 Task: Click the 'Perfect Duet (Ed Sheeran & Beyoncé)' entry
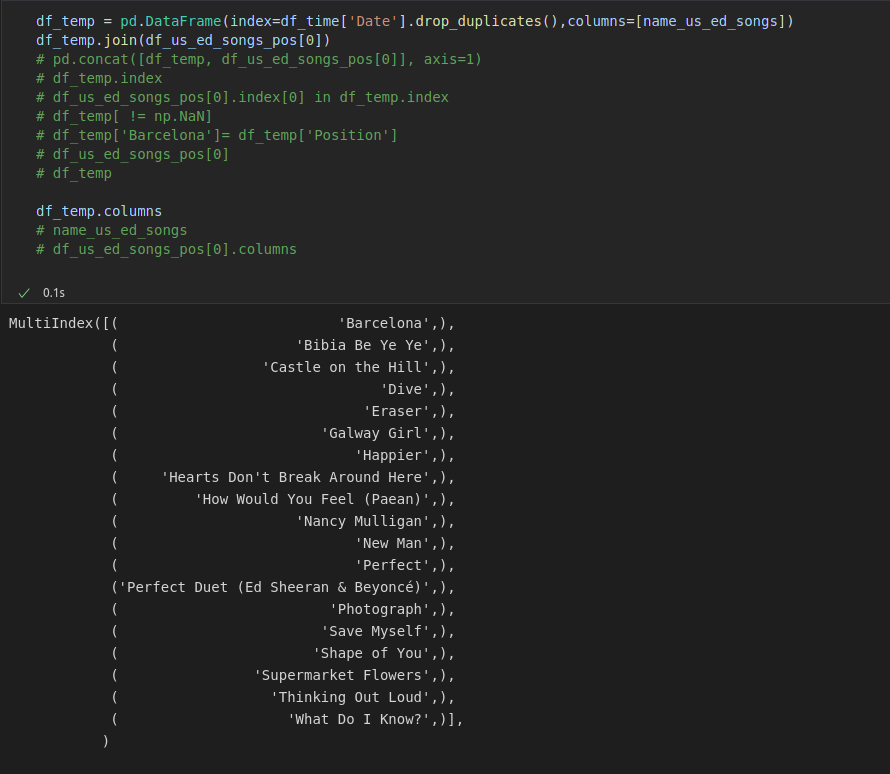click(274, 587)
